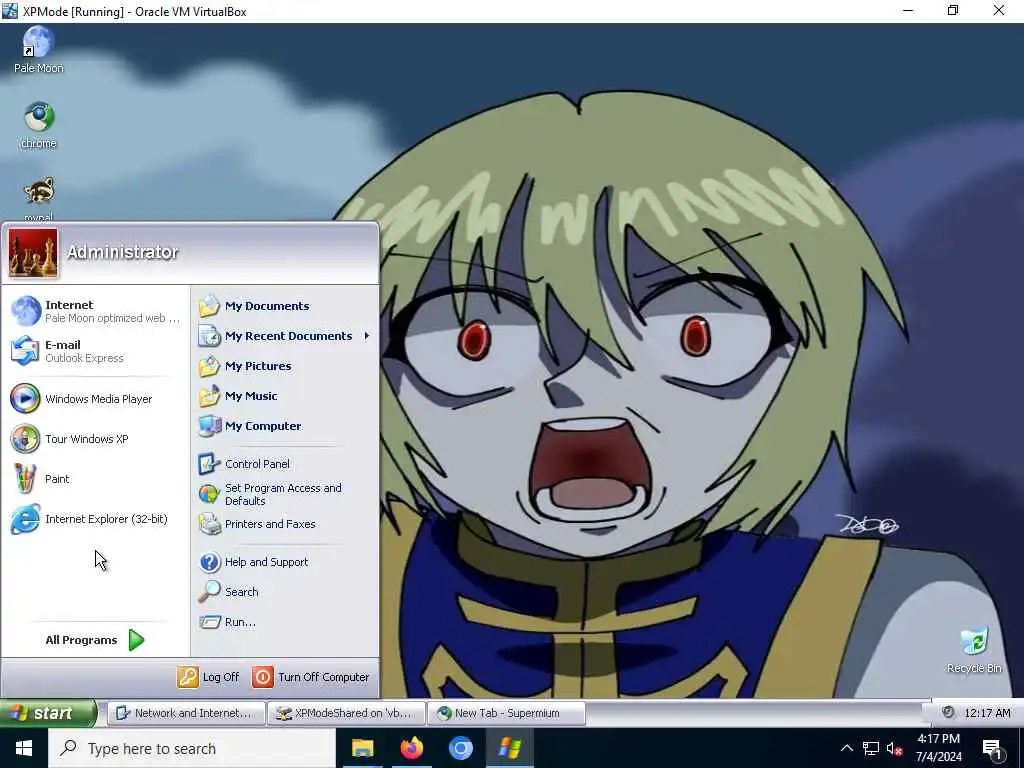Click the muted volume tray icon
Image resolution: width=1024 pixels, height=768 pixels.
[x=895, y=748]
